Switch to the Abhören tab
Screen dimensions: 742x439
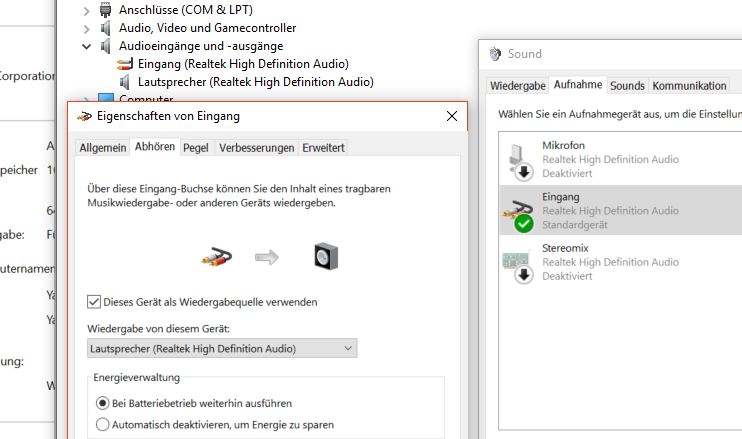(x=155, y=147)
